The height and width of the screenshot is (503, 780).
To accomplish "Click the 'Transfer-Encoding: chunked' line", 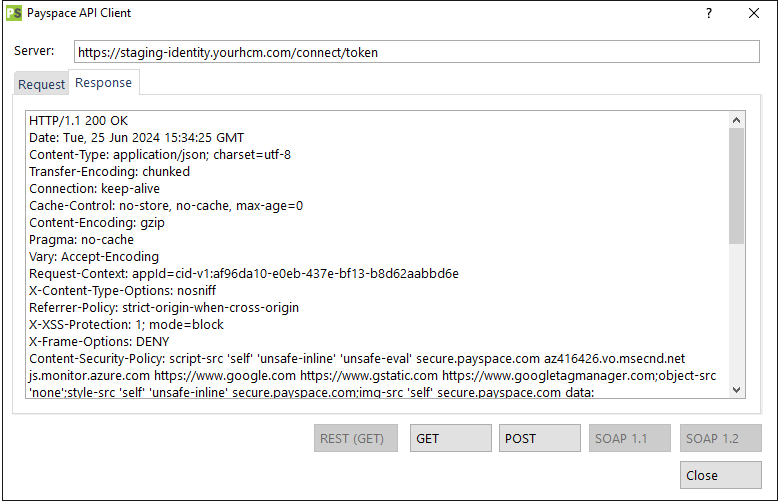I will [109, 172].
